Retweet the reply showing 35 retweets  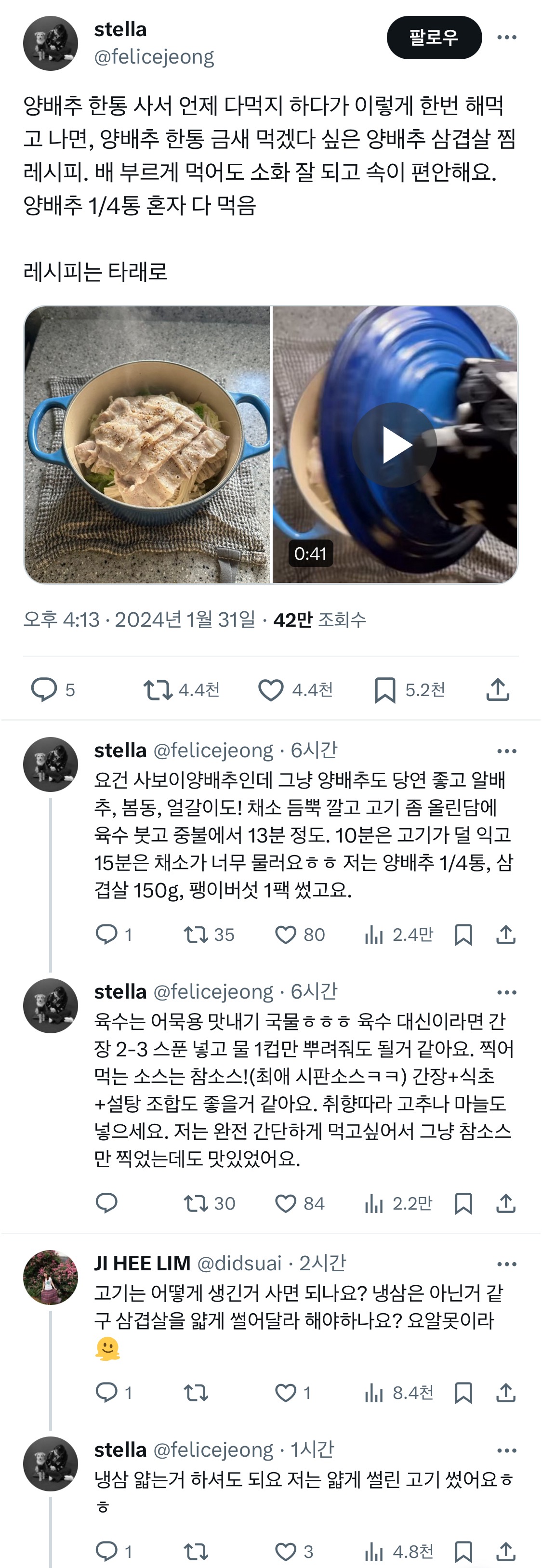point(209,935)
